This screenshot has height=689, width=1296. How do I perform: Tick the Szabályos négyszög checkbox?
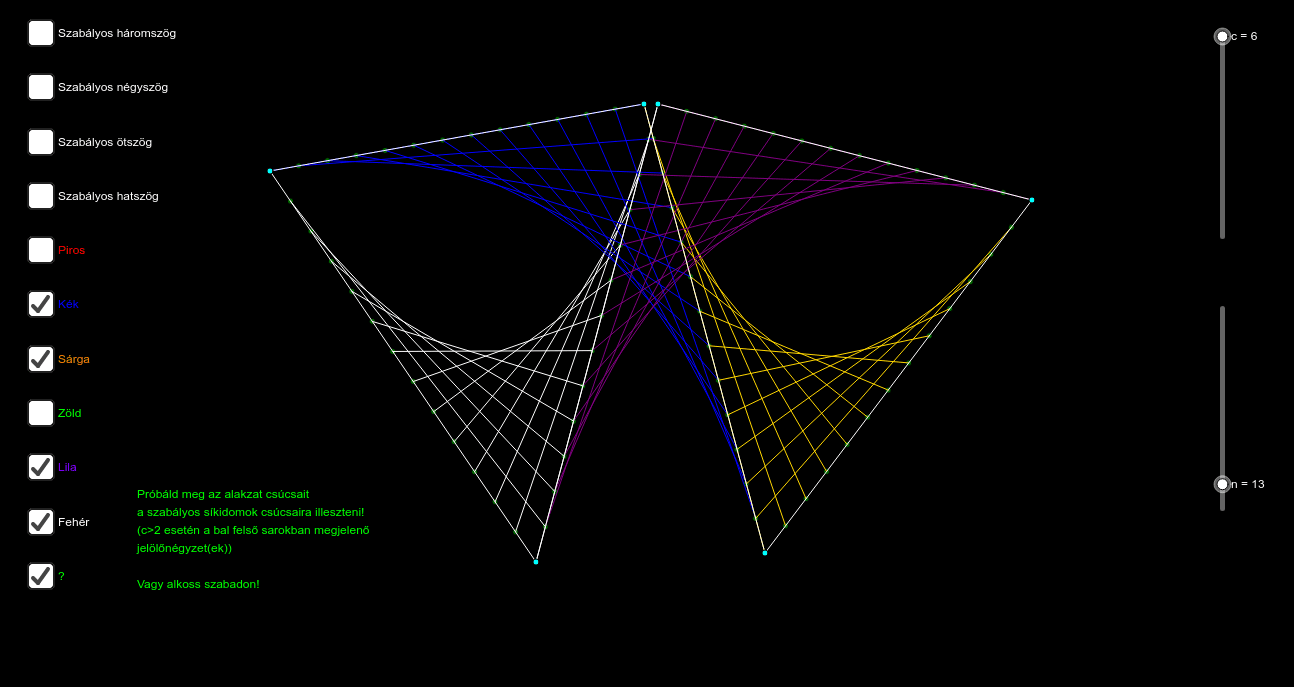(x=41, y=87)
